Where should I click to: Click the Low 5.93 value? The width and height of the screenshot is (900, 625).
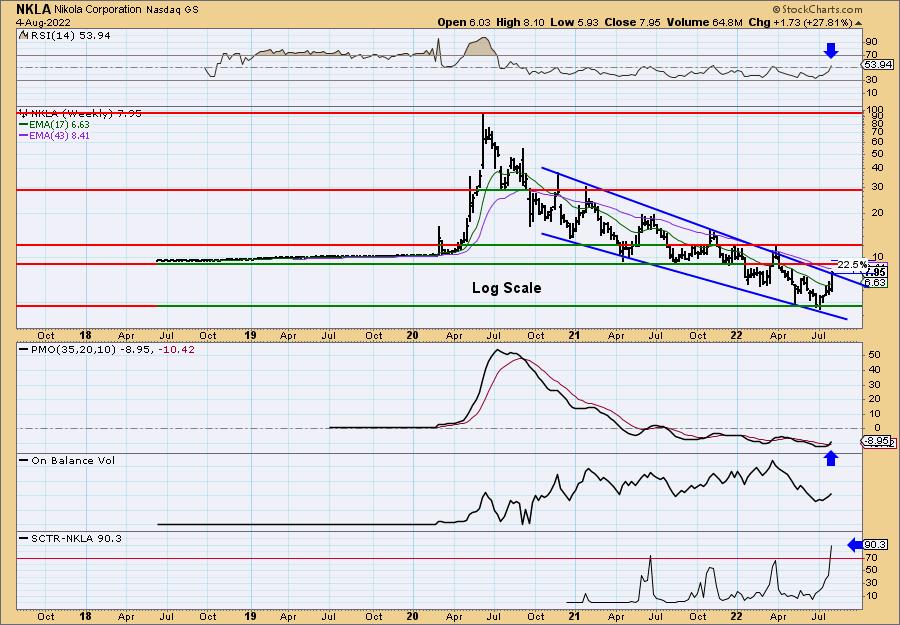573,22
